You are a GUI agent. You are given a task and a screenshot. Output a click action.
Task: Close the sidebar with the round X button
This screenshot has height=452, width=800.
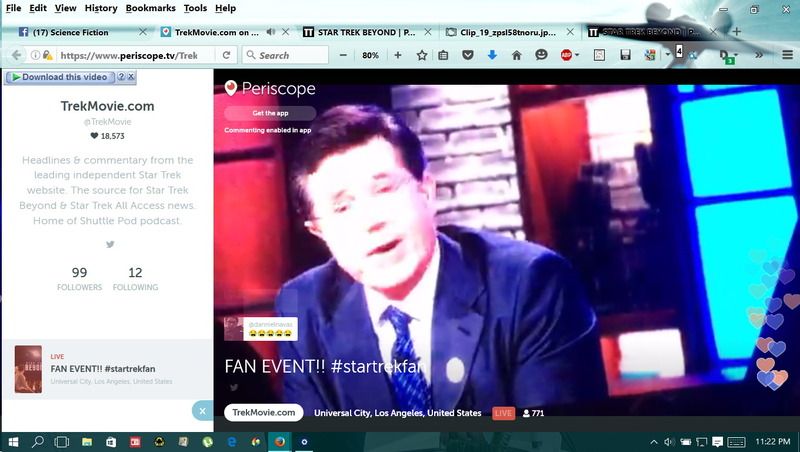(202, 411)
